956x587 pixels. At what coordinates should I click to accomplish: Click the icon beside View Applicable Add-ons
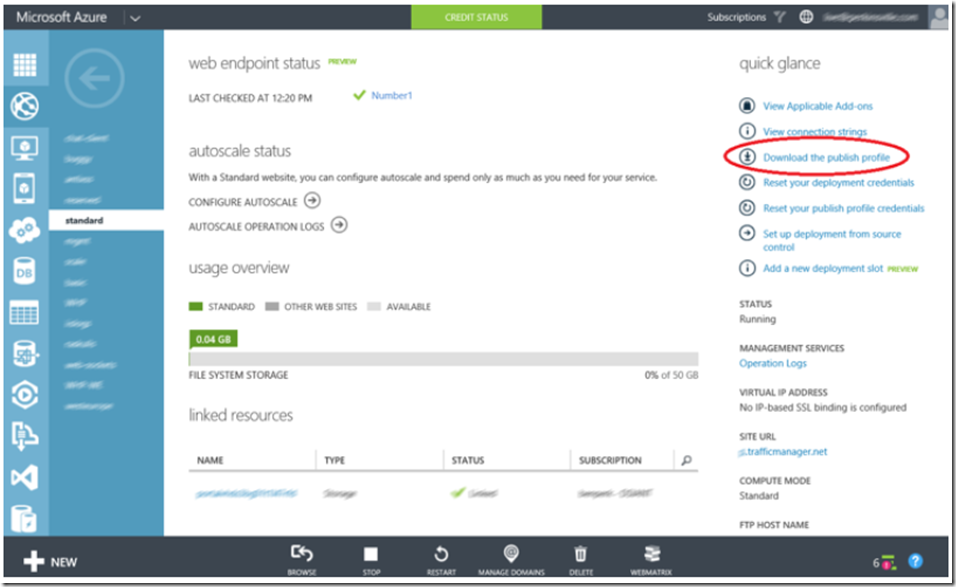tap(747, 105)
